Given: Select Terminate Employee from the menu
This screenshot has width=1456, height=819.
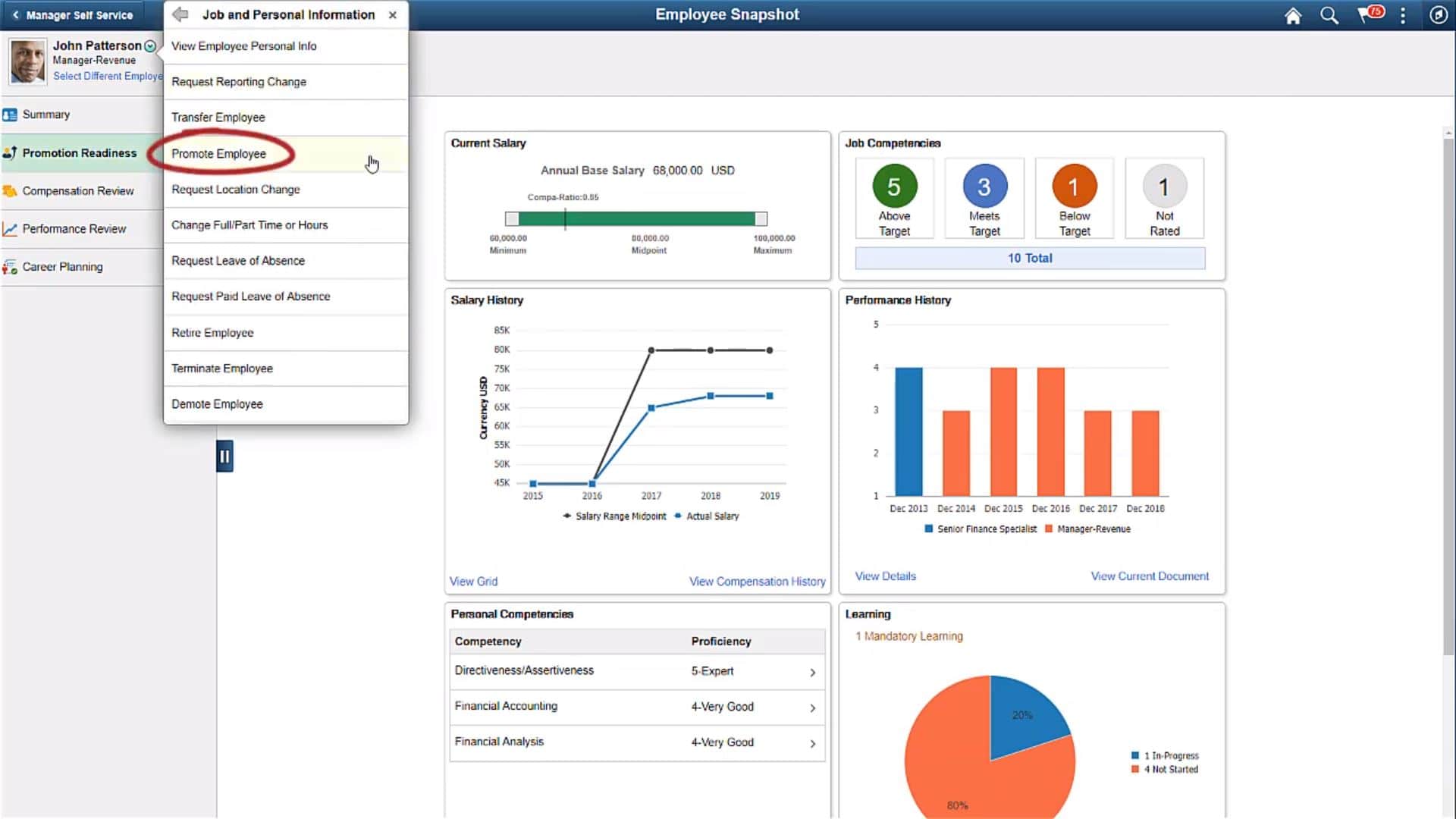Looking at the screenshot, I should point(221,368).
